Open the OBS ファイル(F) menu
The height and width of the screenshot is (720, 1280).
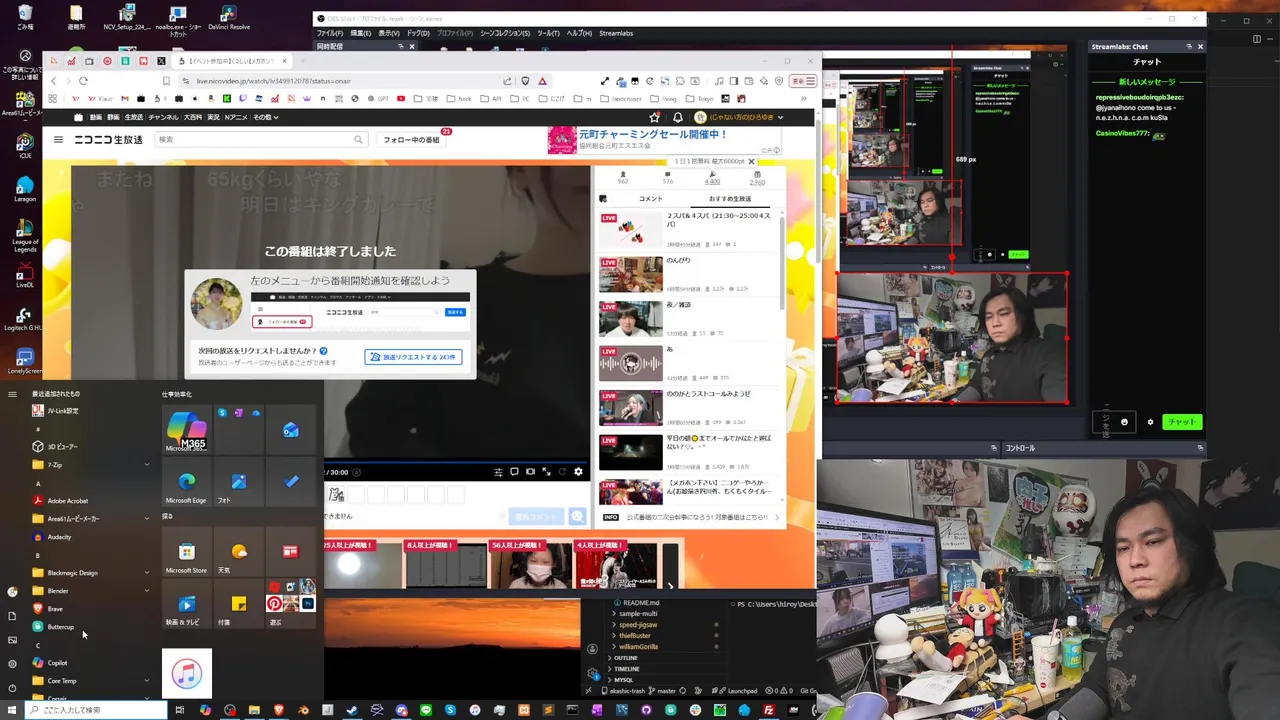pyautogui.click(x=329, y=33)
